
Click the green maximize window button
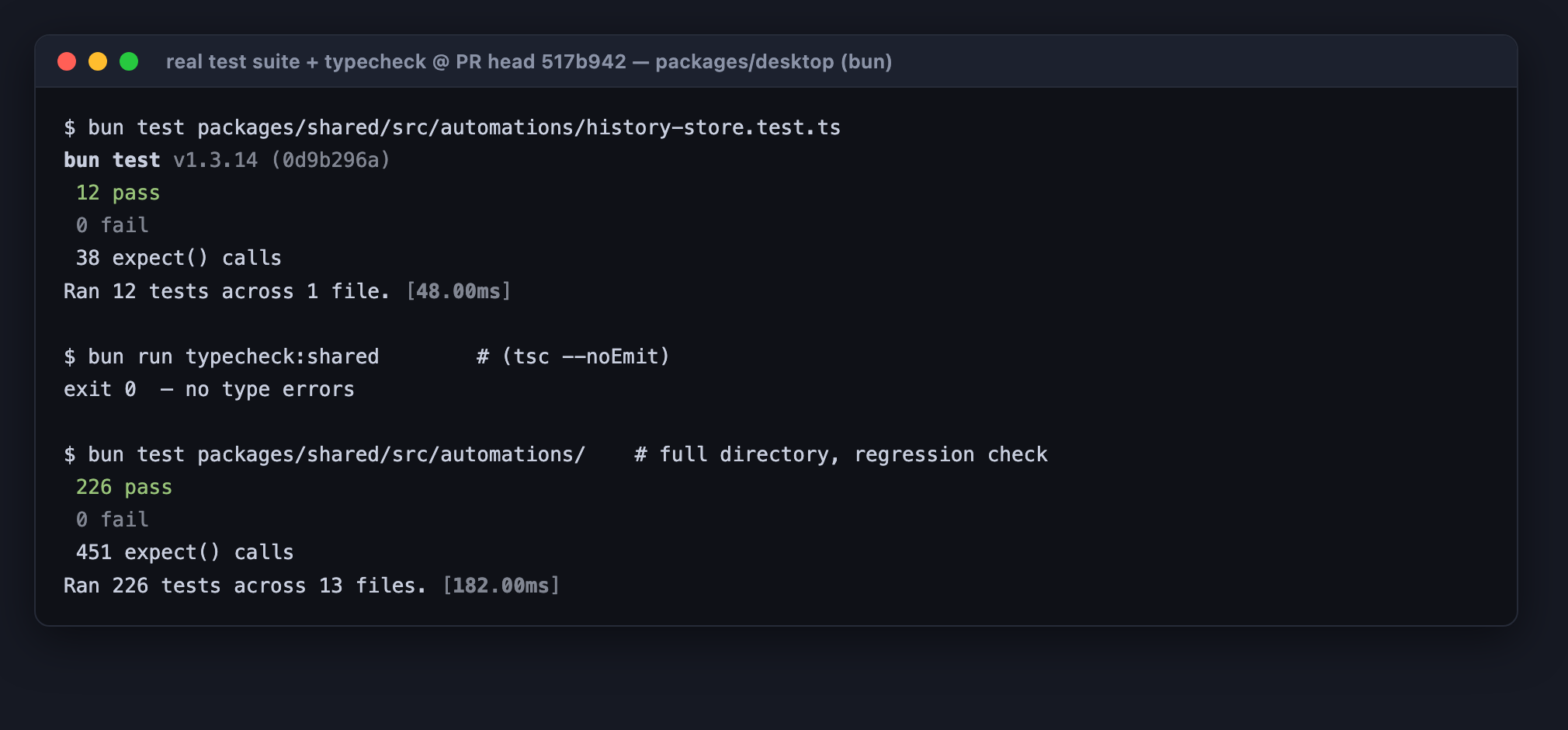[x=129, y=61]
